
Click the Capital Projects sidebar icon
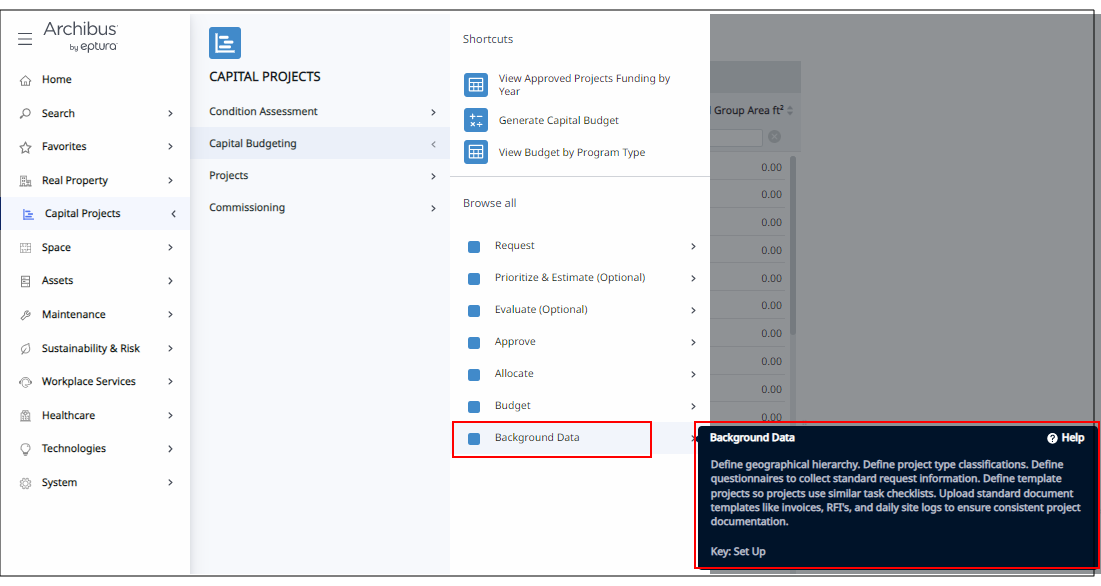(x=28, y=214)
